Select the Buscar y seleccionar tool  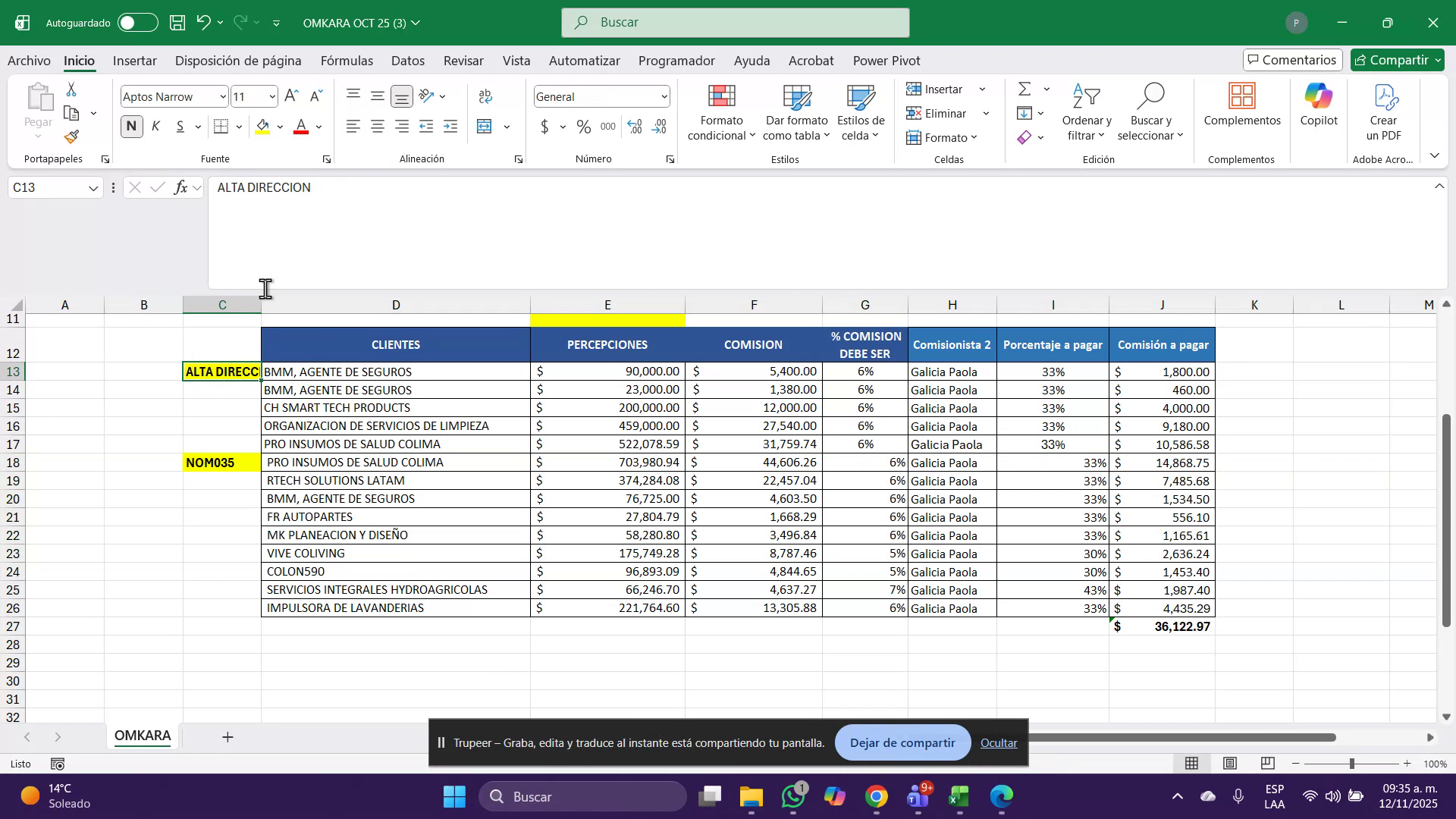tap(1151, 112)
